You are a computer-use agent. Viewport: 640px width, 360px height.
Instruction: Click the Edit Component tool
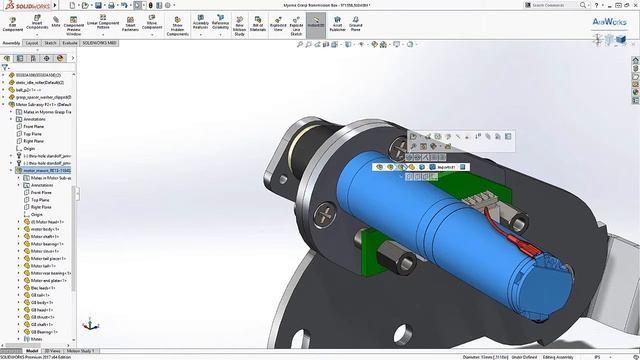click(13, 25)
